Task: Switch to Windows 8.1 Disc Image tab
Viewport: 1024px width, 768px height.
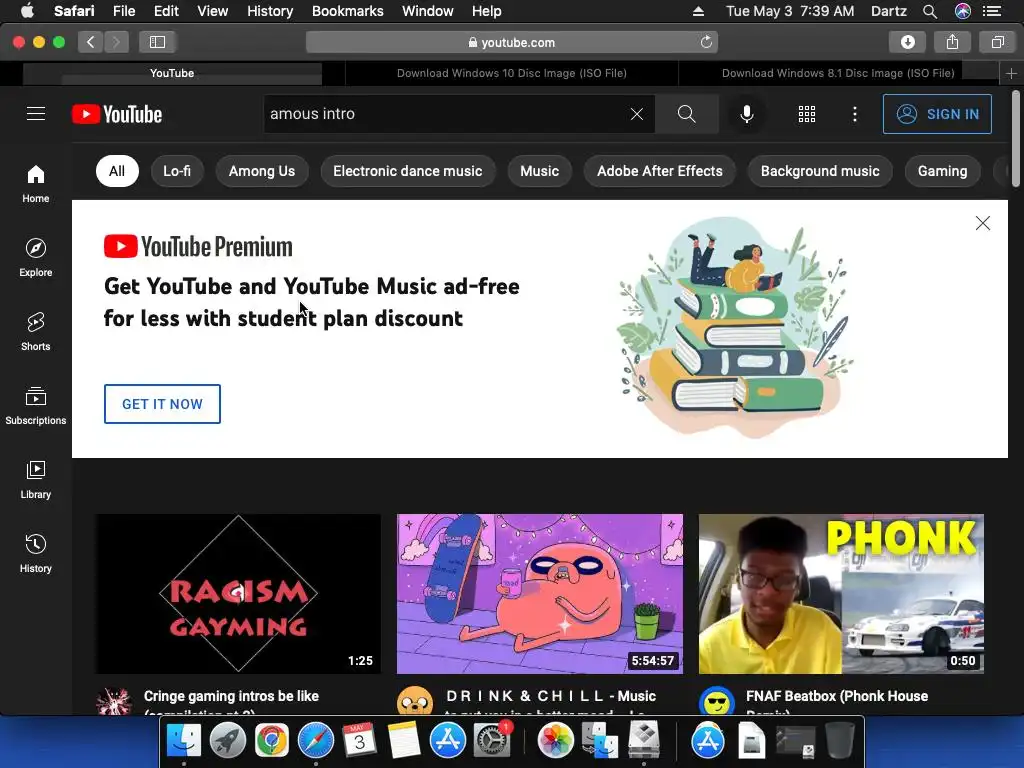Action: coord(838,73)
